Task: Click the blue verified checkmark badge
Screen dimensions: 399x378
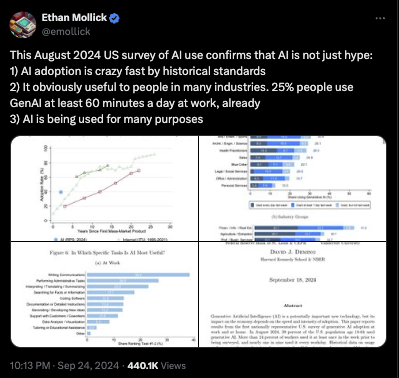Action: point(114,18)
